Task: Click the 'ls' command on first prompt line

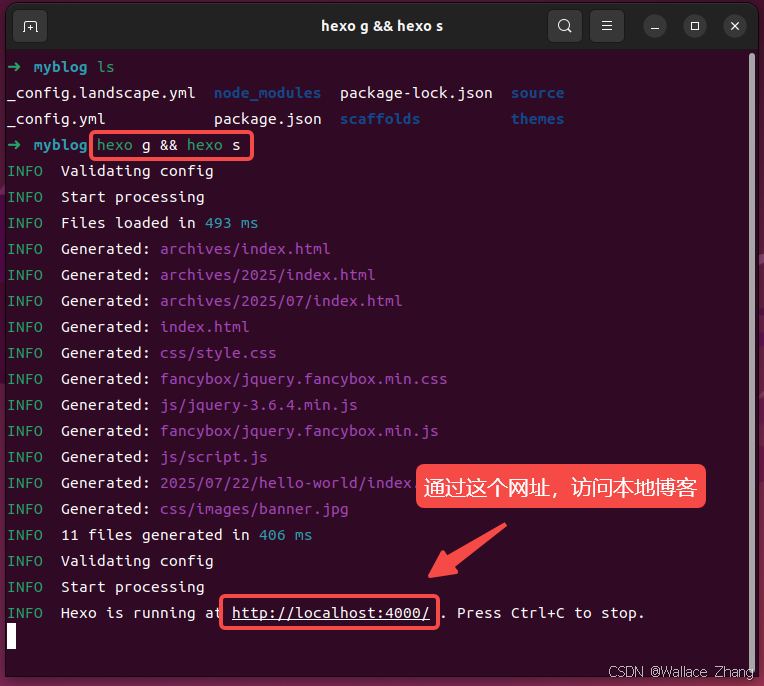Action: pyautogui.click(x=106, y=67)
